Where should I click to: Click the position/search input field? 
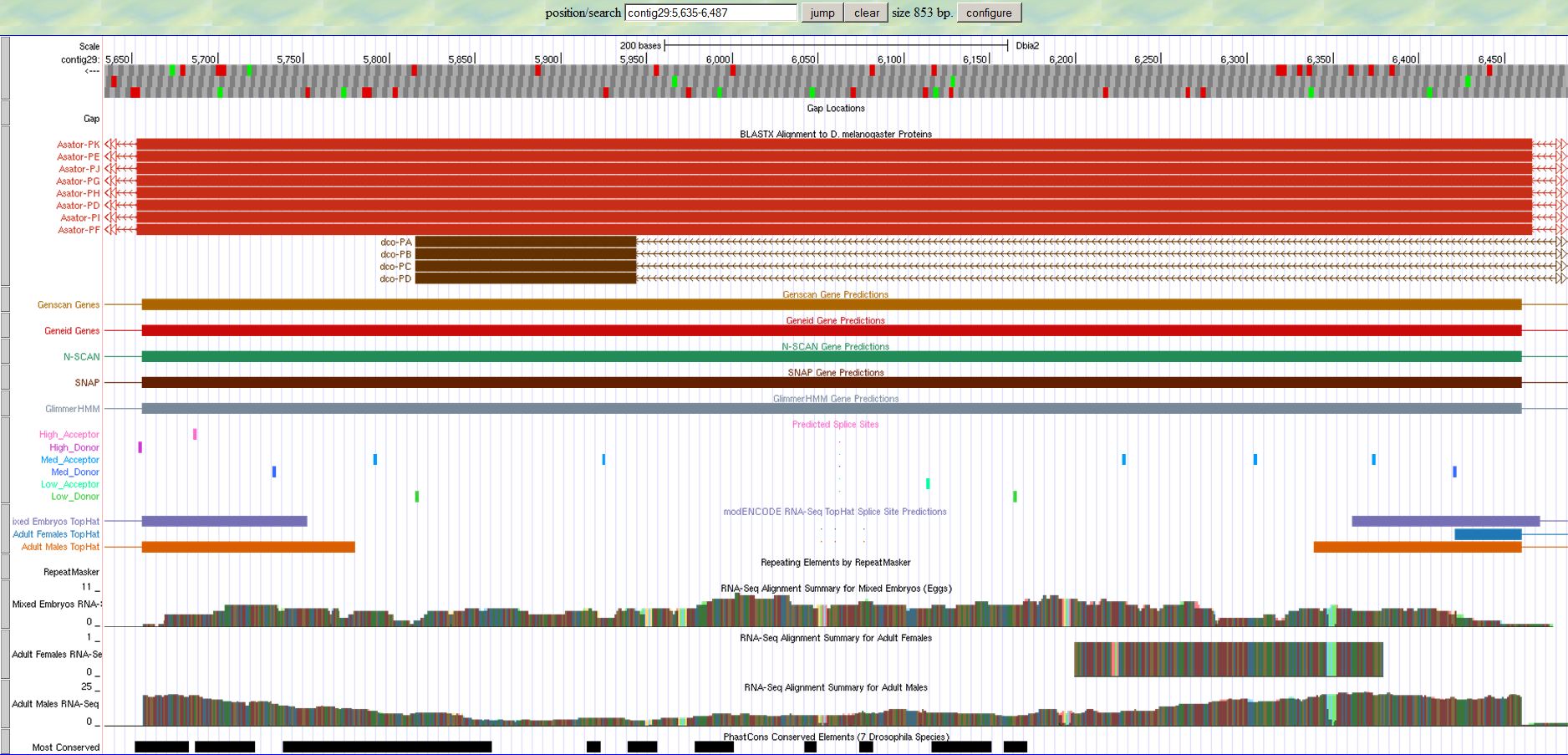(x=711, y=13)
